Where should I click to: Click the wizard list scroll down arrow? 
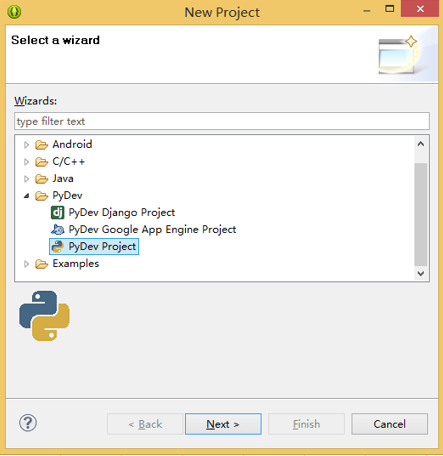pos(421,273)
